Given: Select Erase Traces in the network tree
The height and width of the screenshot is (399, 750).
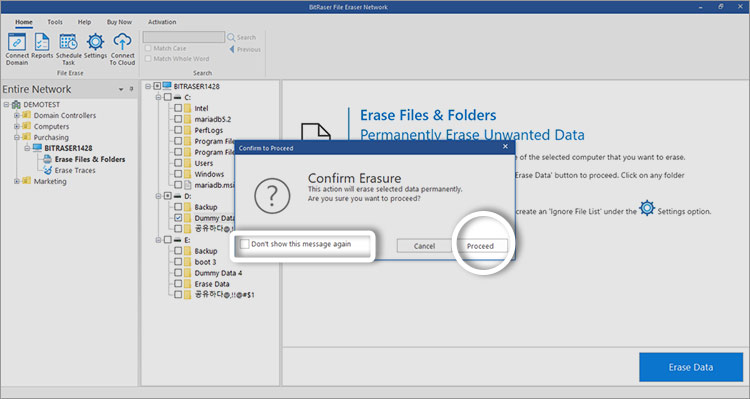Looking at the screenshot, I should coord(75,170).
